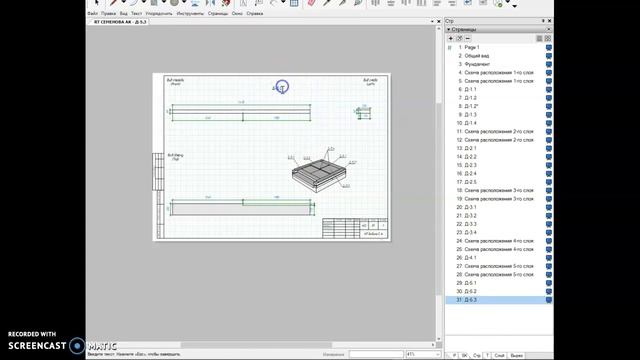Open Line tool variants dropdown arrow

[x=124, y=3]
